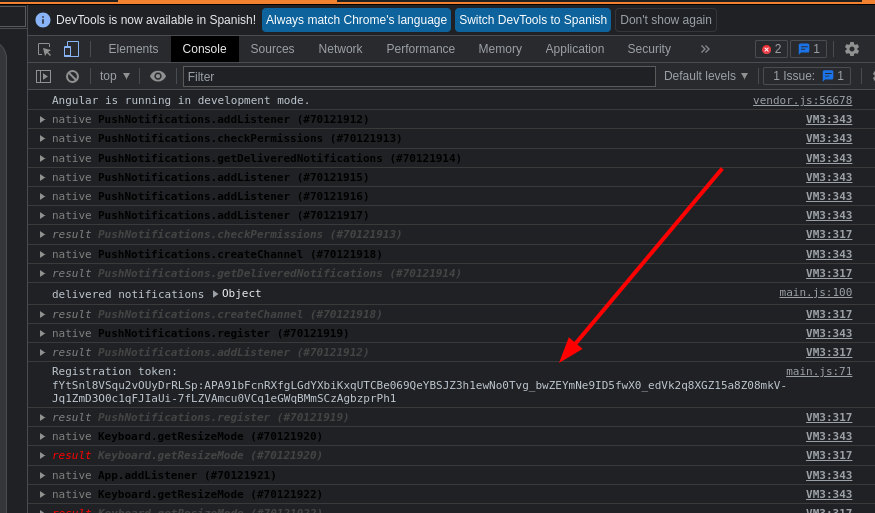
Task: Click the blue message count badge
Action: tap(808, 49)
